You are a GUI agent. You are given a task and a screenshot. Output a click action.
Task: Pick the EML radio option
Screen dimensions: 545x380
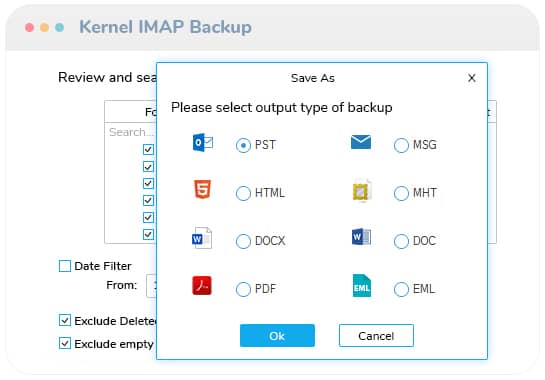click(x=401, y=289)
